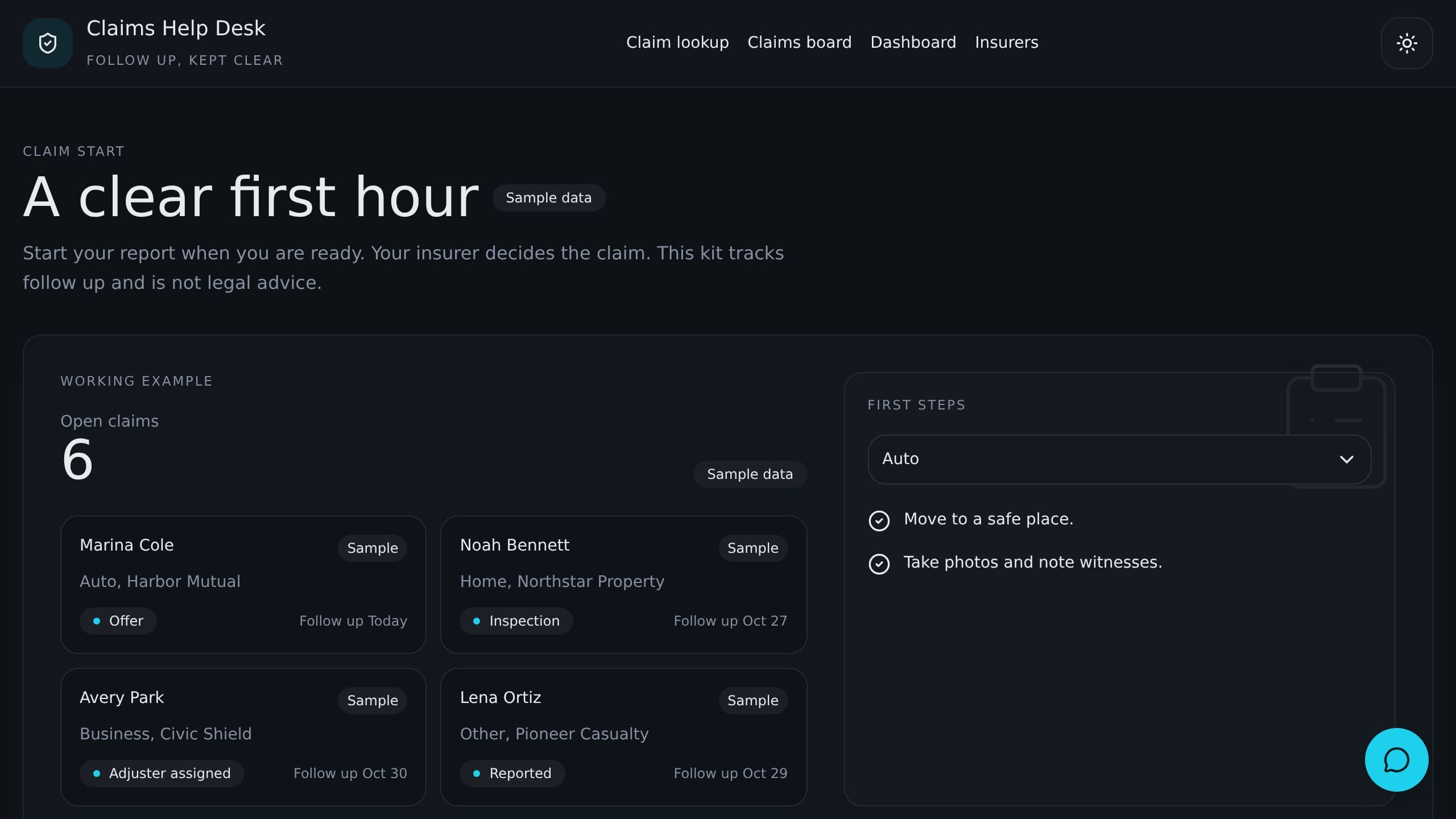This screenshot has width=1456, height=819.
Task: Open the chat bubble assistant button
Action: click(1396, 760)
